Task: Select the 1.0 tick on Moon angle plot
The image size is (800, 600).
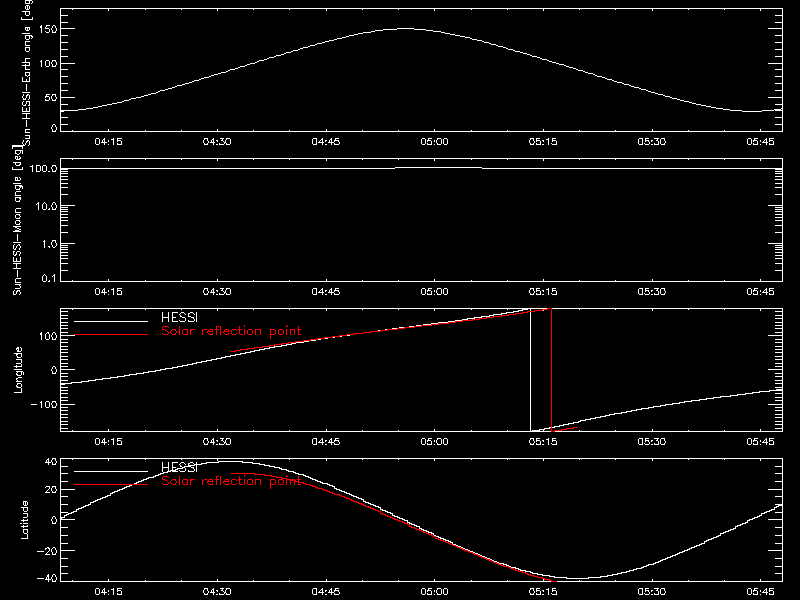Action: coord(49,244)
